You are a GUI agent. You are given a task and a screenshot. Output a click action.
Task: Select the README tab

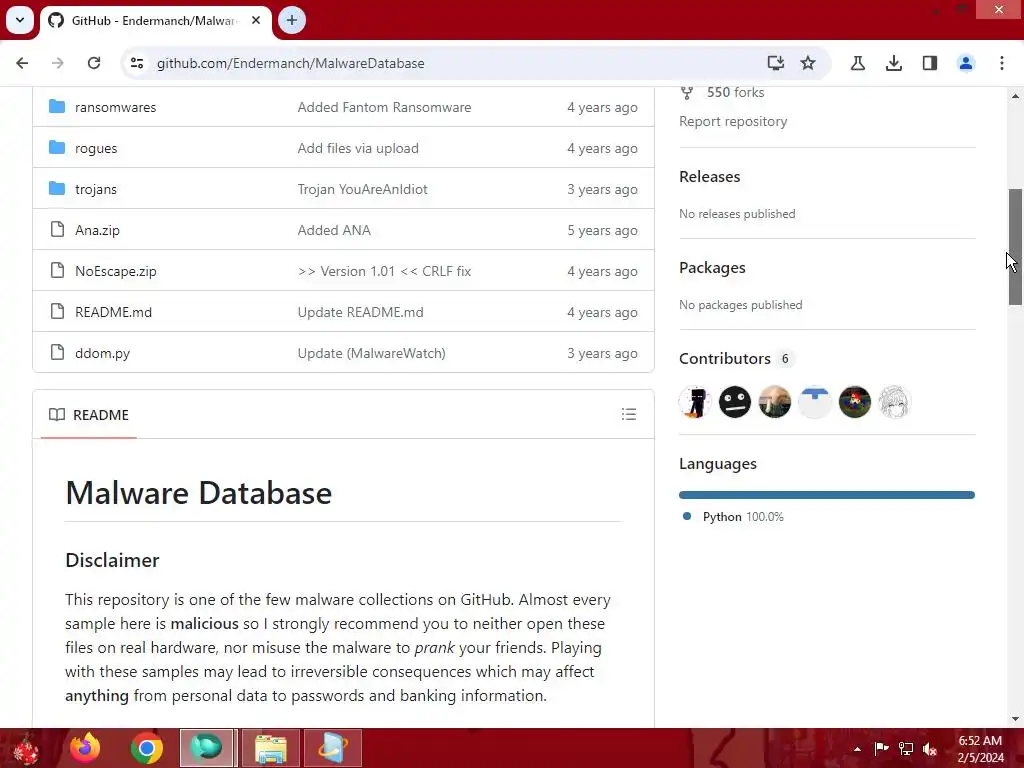[89, 415]
